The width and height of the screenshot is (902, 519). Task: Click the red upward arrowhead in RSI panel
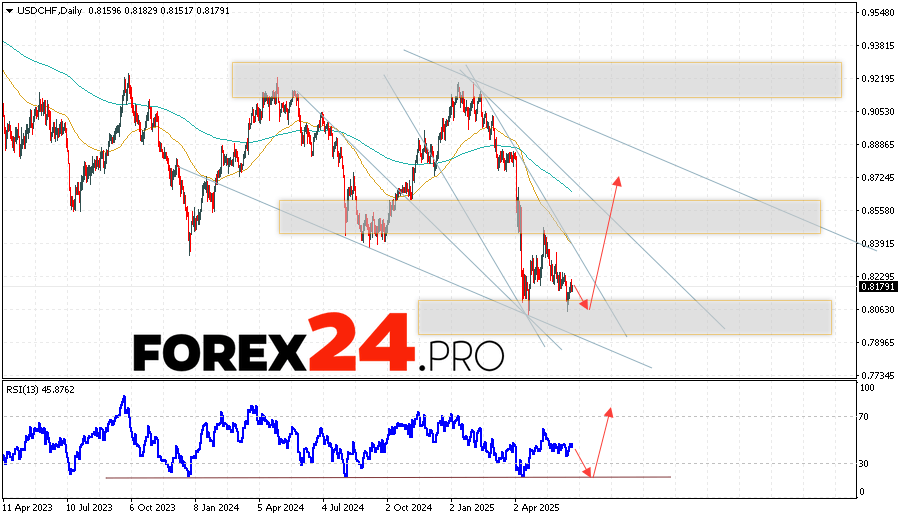tap(608, 411)
